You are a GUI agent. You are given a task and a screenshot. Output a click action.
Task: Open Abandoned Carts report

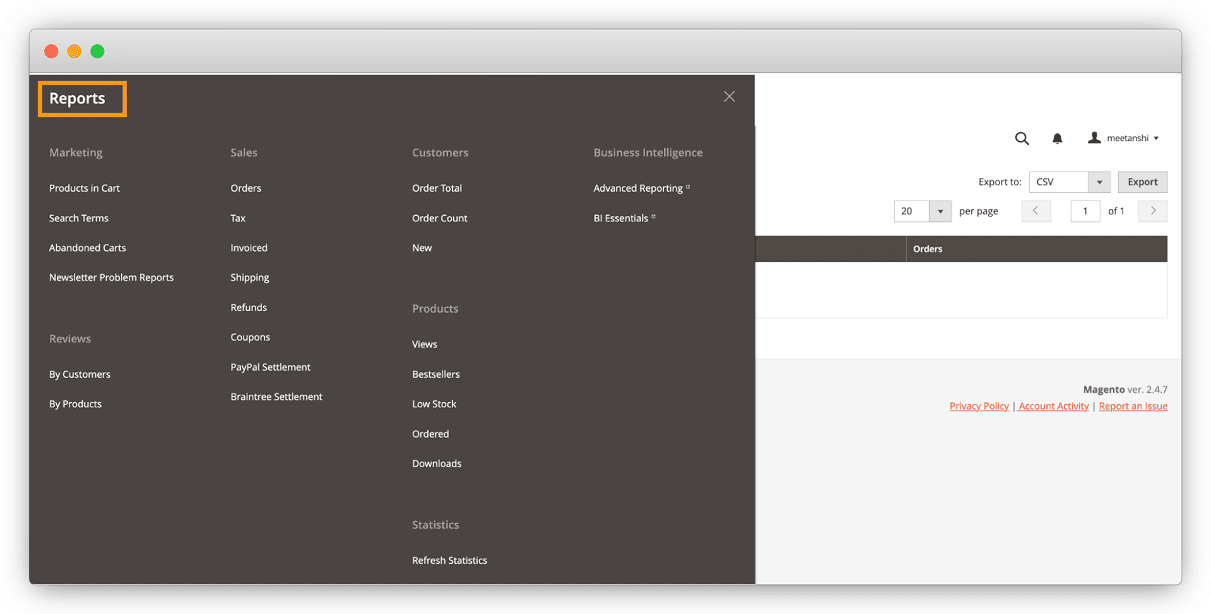point(88,248)
